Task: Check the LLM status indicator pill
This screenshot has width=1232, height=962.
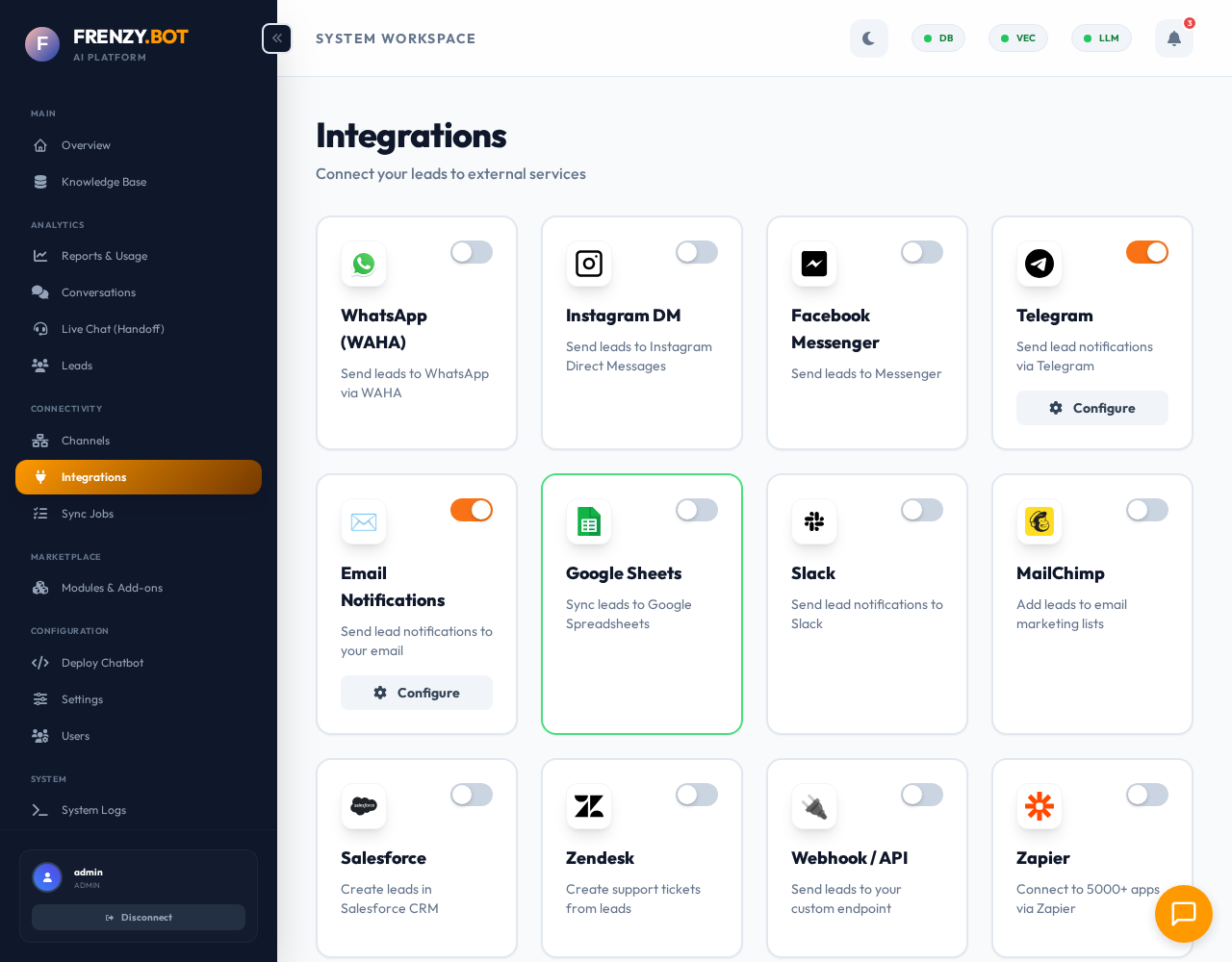Action: click(1101, 38)
